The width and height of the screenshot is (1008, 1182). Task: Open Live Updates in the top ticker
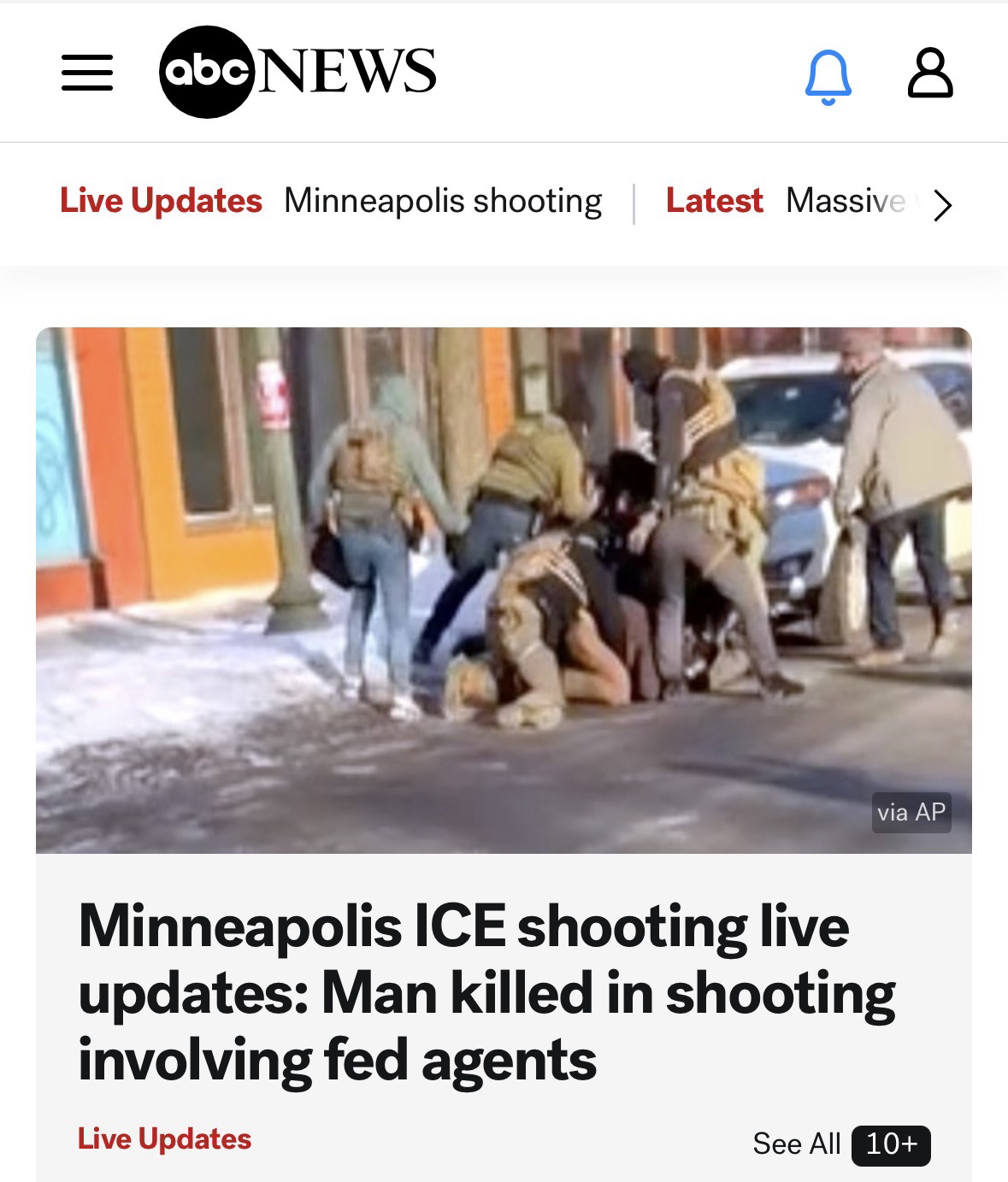pos(161,201)
